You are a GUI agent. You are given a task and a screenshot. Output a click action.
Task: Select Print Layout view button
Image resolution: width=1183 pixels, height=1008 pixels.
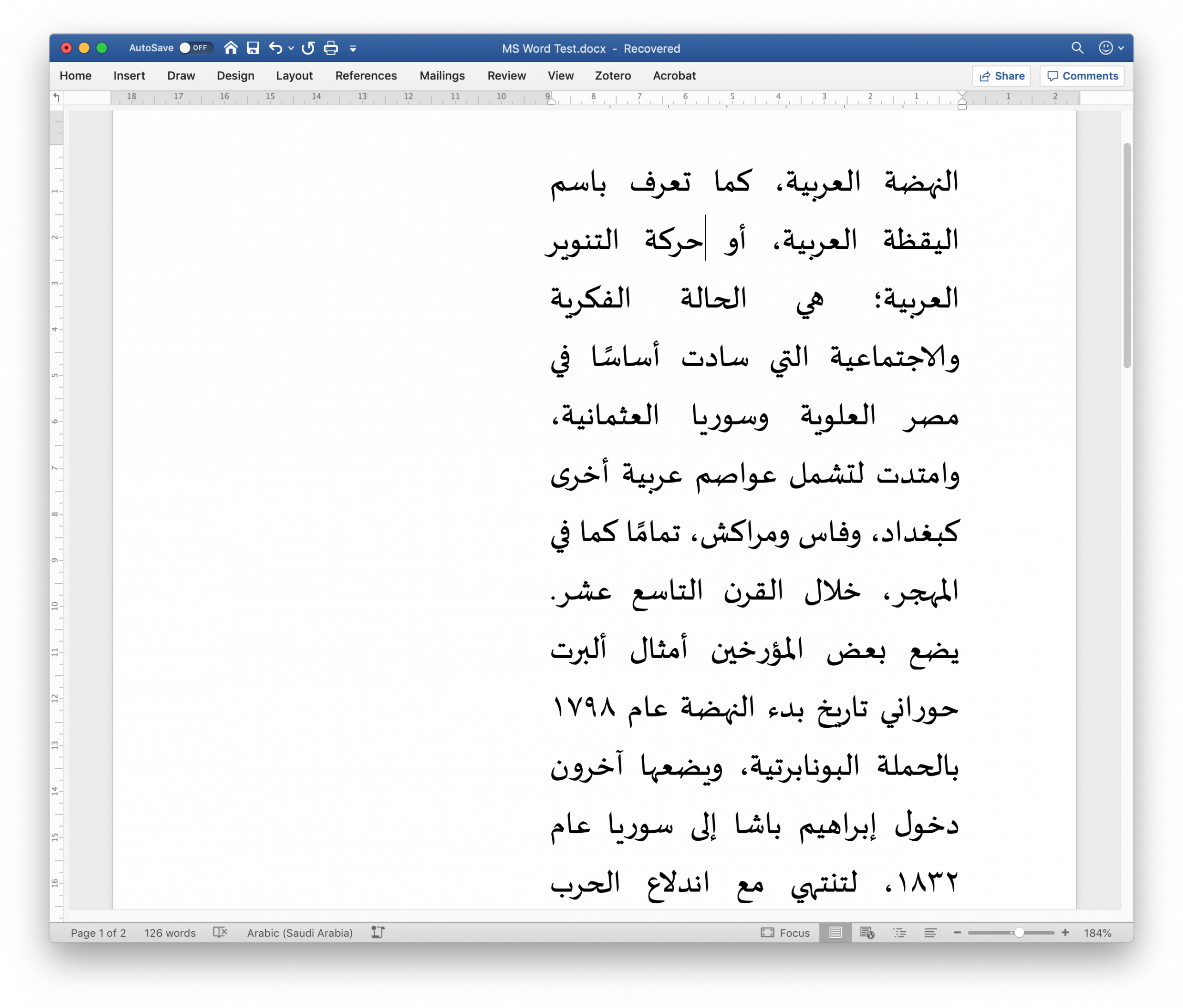click(835, 933)
